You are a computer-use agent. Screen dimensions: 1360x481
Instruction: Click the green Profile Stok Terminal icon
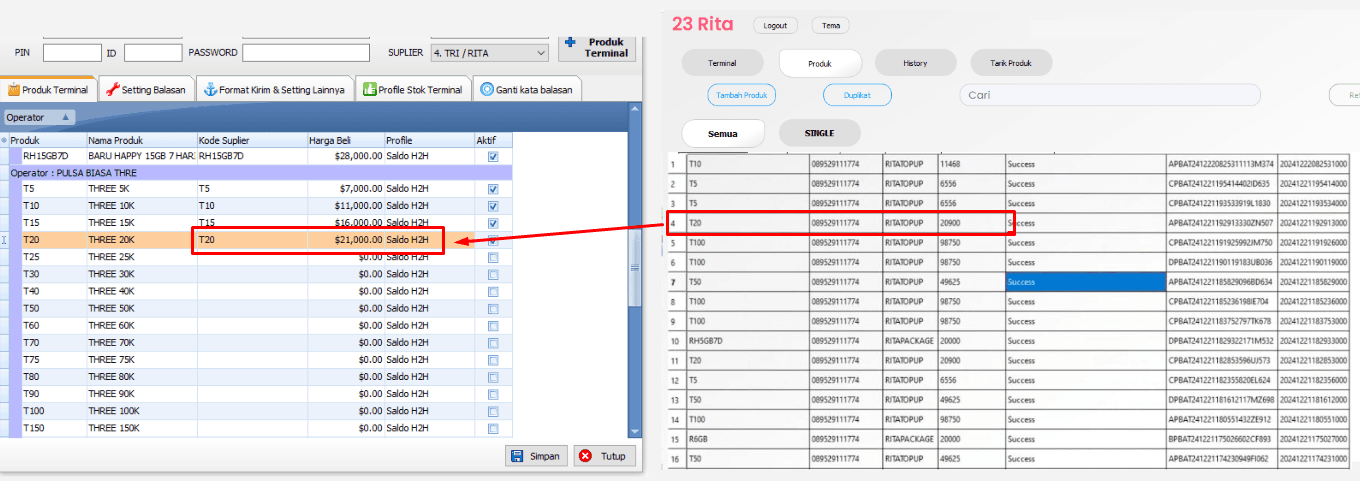369,89
